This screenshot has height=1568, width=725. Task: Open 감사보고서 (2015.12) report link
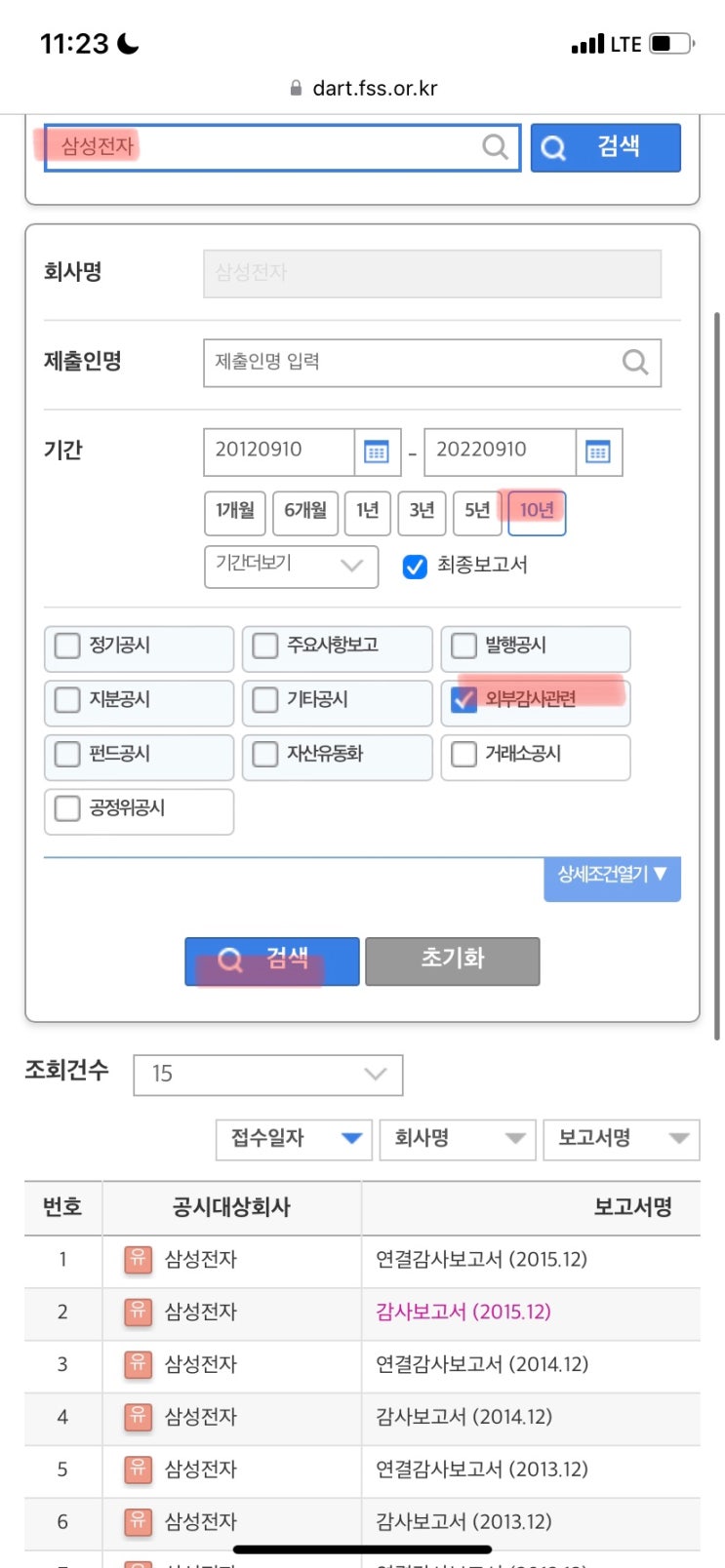(x=463, y=1312)
